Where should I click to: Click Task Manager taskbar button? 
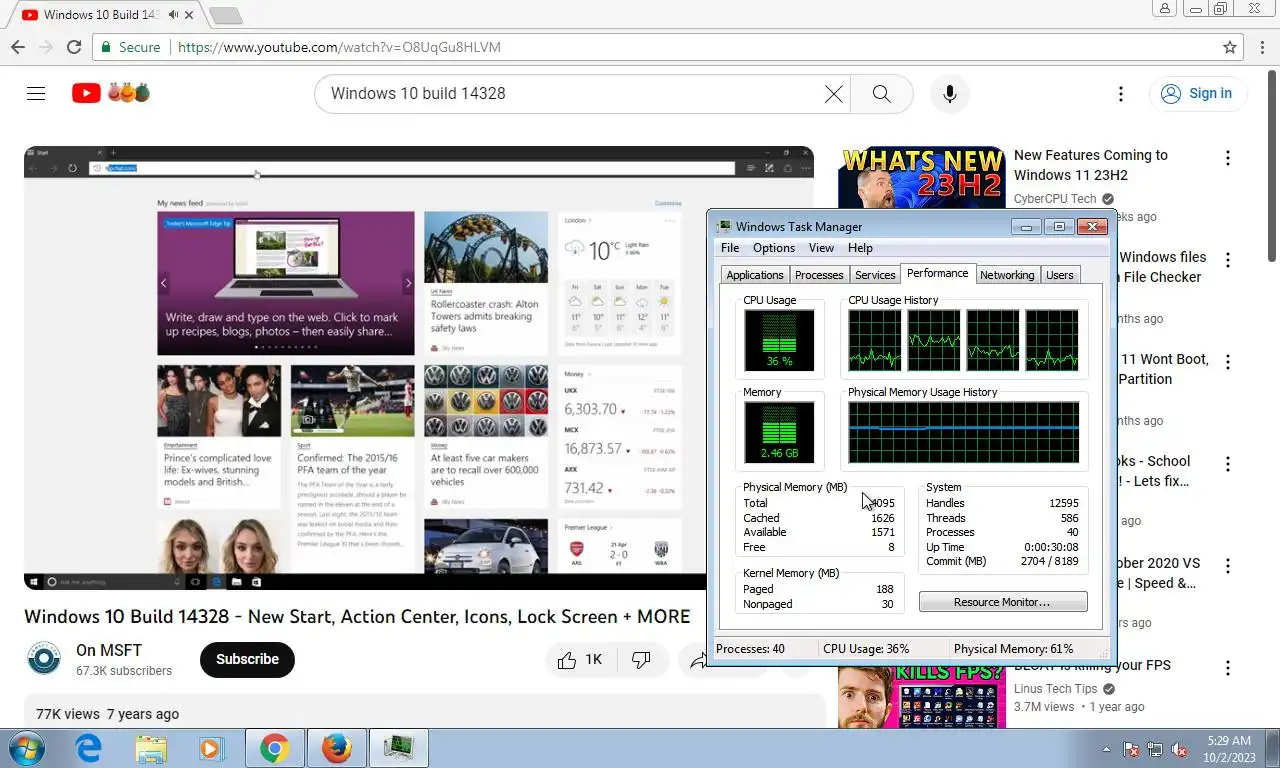399,748
